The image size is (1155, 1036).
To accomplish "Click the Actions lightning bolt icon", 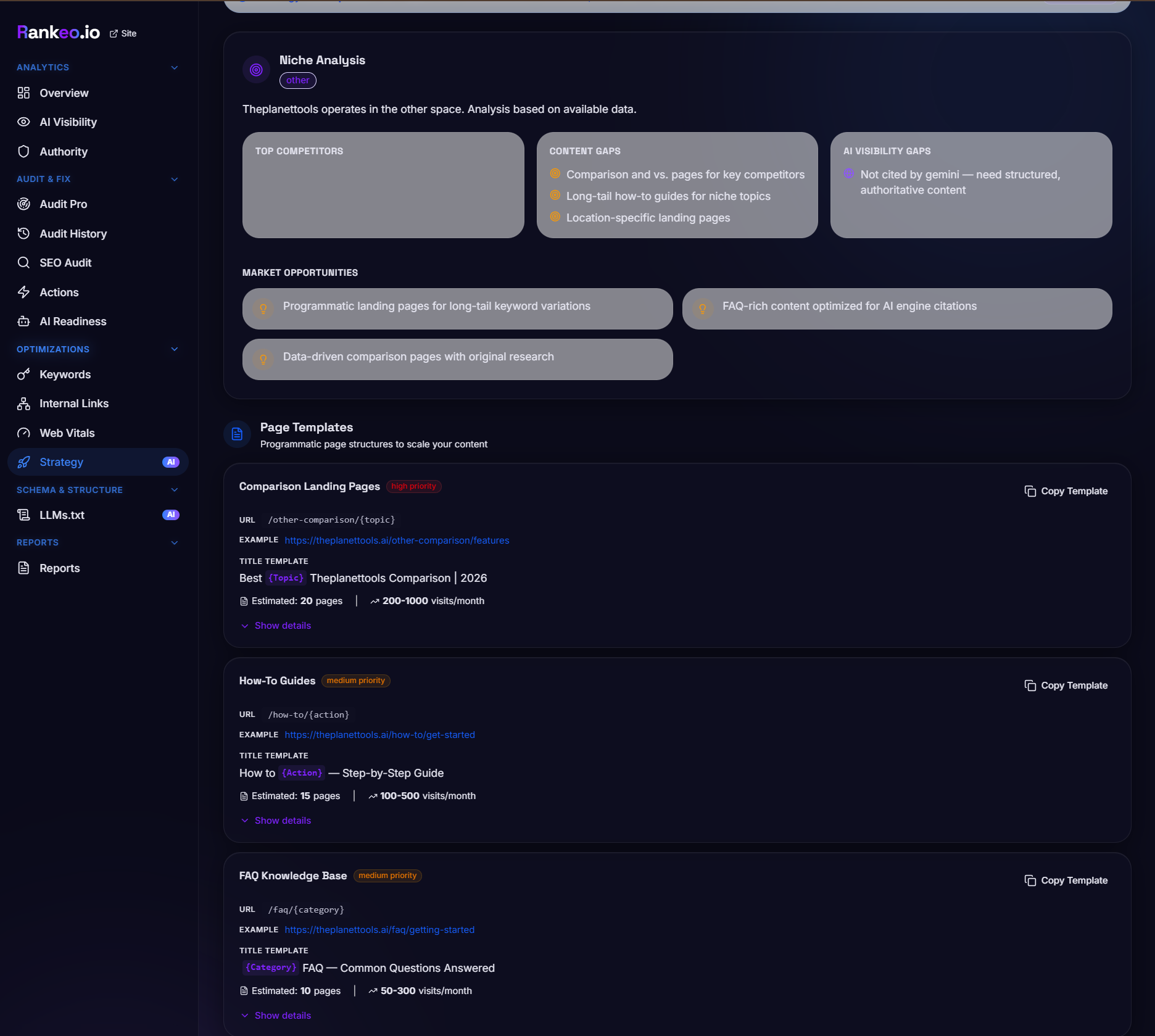I will point(23,292).
